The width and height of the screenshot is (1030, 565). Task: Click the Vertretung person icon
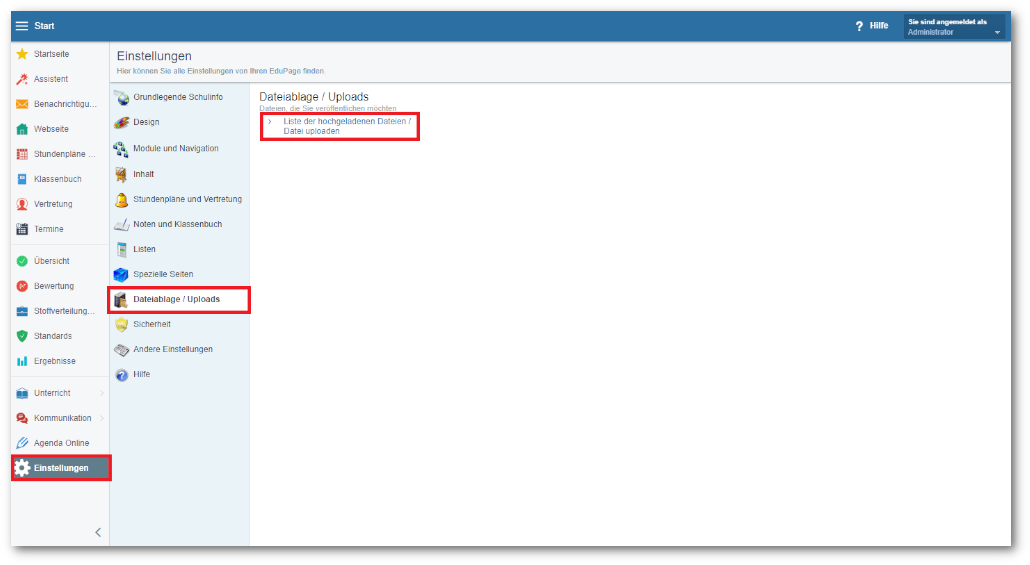click(22, 204)
